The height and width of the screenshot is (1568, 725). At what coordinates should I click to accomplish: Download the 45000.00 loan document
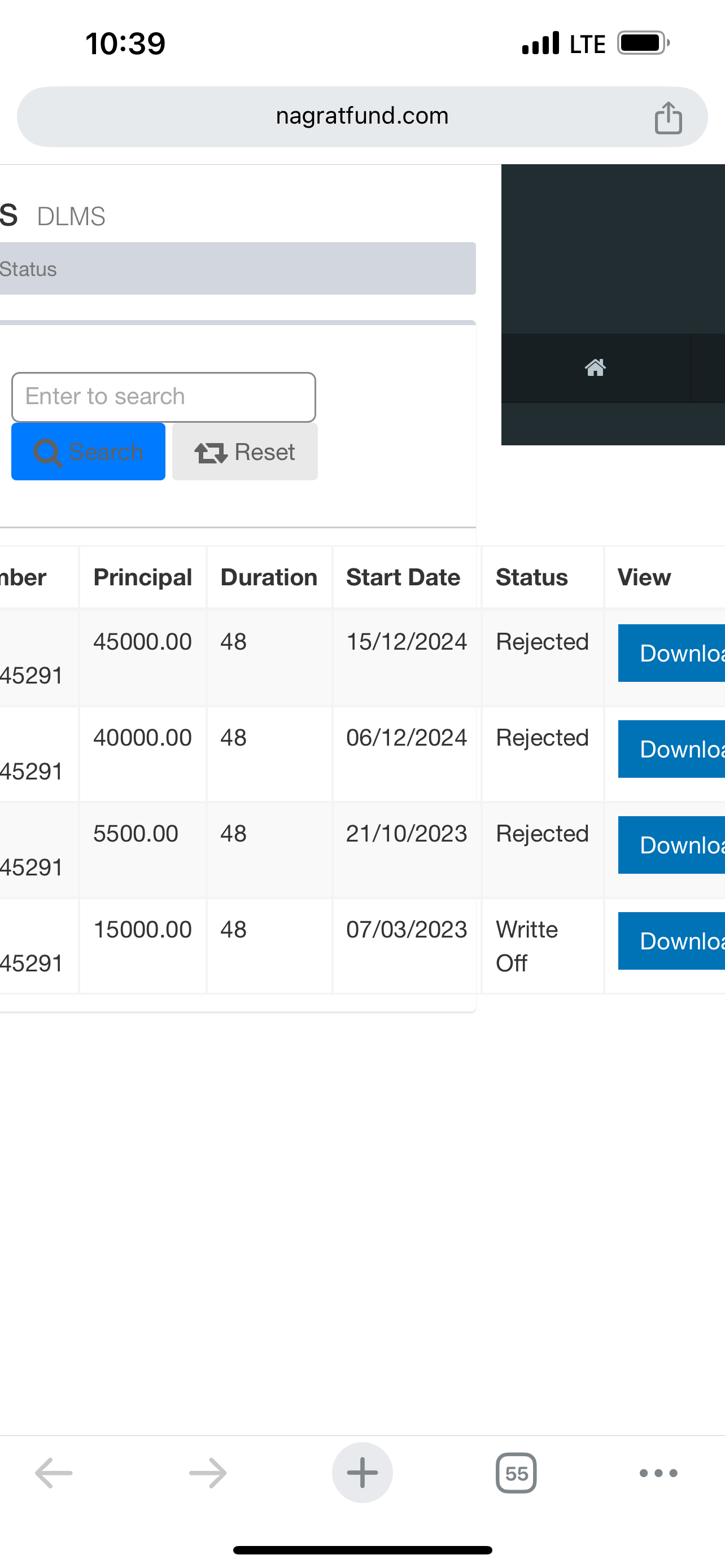671,653
